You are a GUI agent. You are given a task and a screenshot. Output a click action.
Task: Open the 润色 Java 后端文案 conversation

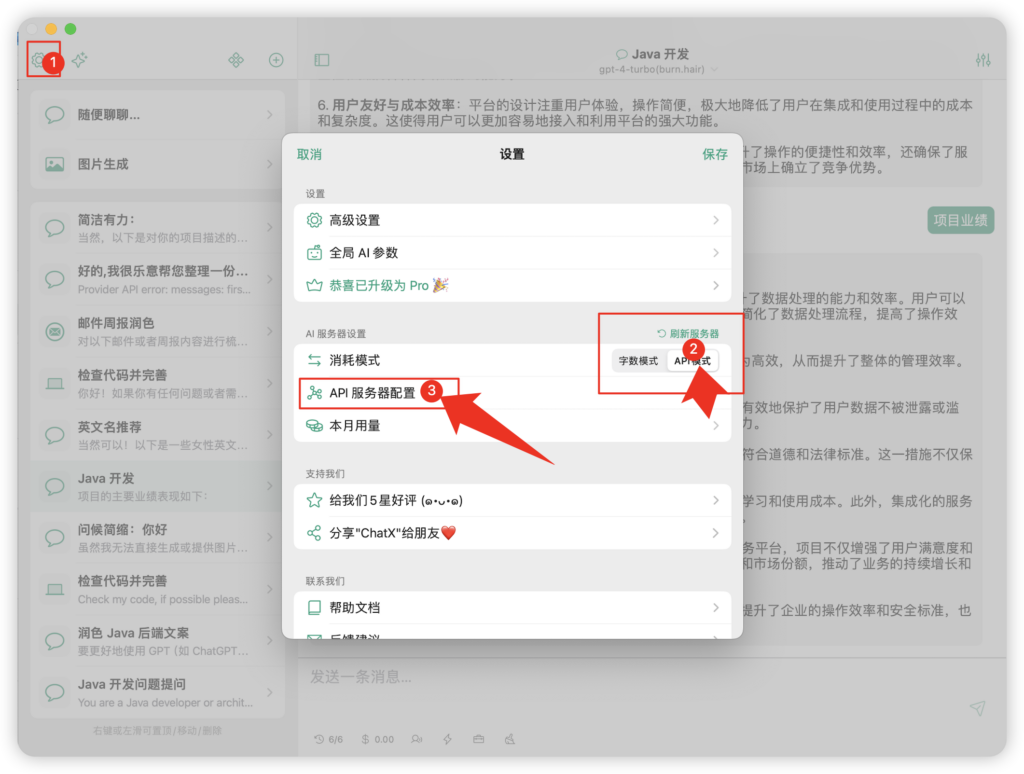(157, 641)
